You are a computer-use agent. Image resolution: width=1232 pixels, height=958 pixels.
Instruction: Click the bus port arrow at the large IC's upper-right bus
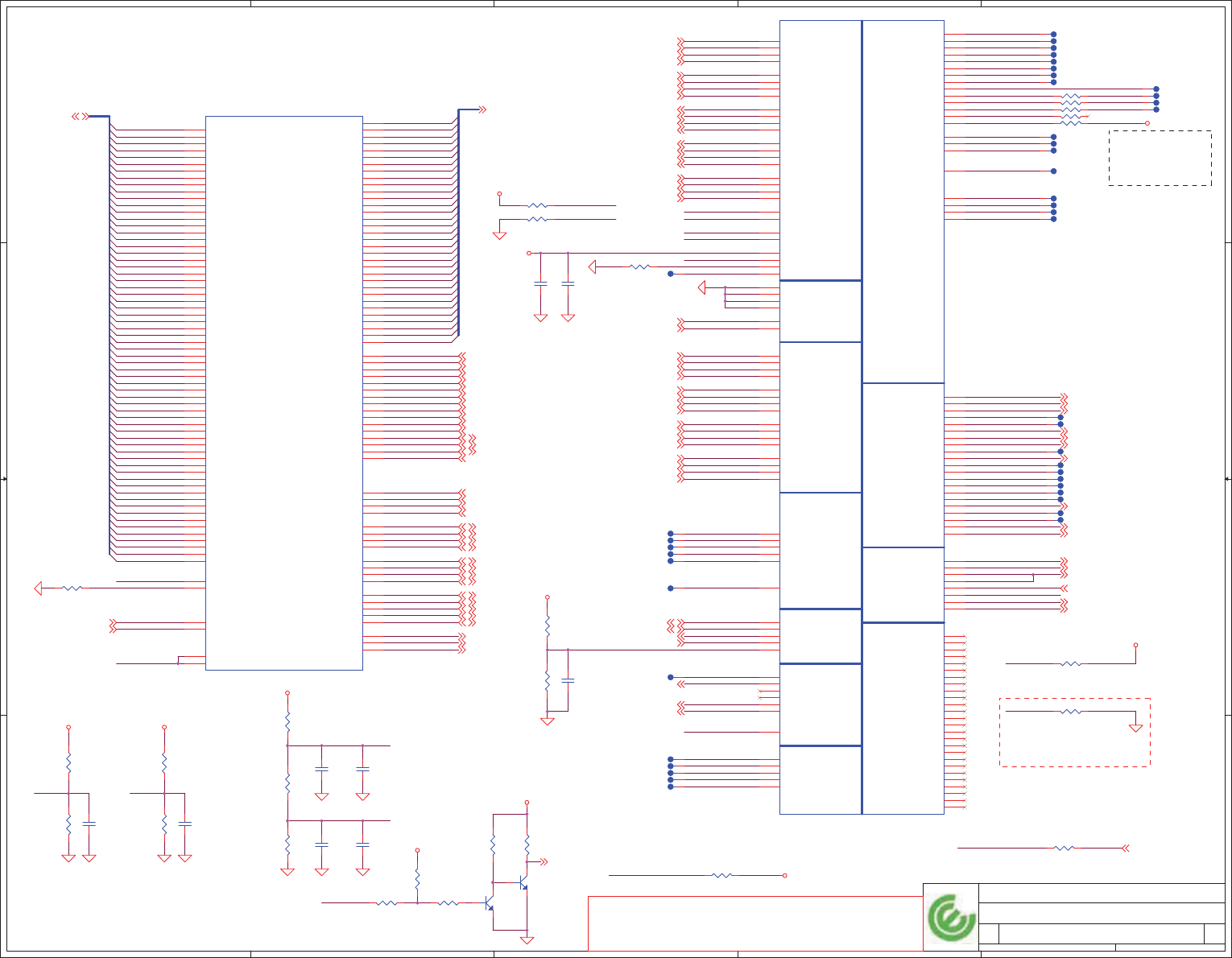(482, 109)
